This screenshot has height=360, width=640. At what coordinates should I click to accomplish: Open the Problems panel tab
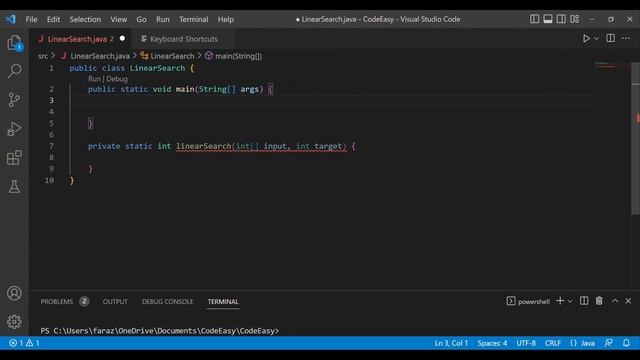[57, 301]
